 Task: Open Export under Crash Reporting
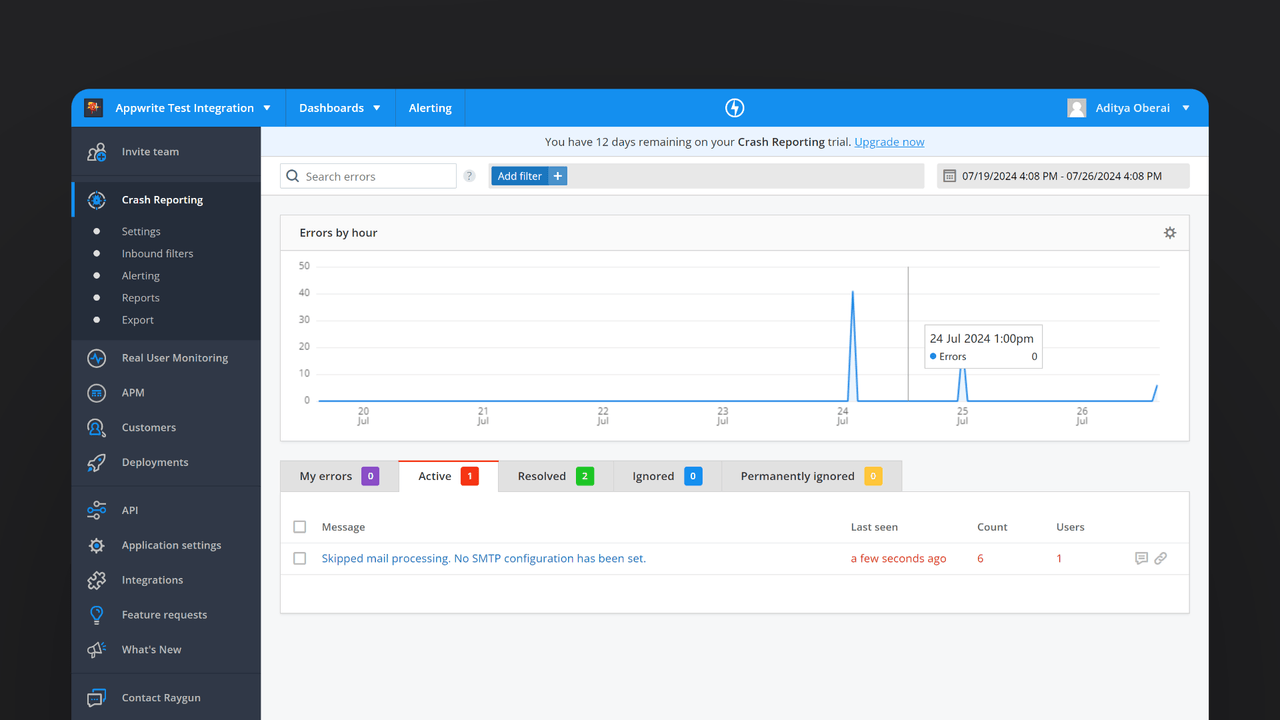click(x=138, y=320)
